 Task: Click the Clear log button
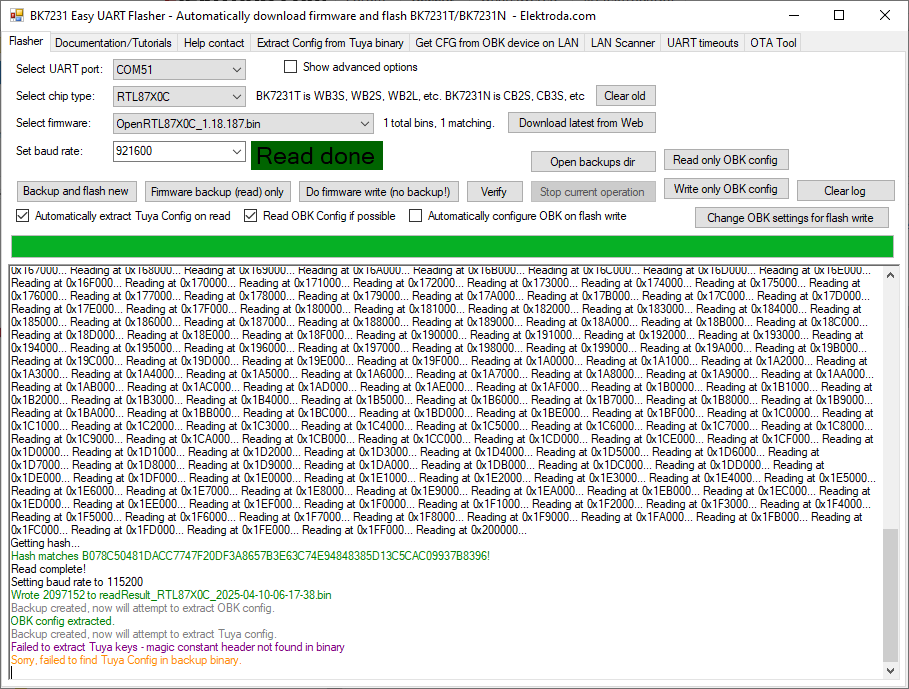tap(845, 191)
